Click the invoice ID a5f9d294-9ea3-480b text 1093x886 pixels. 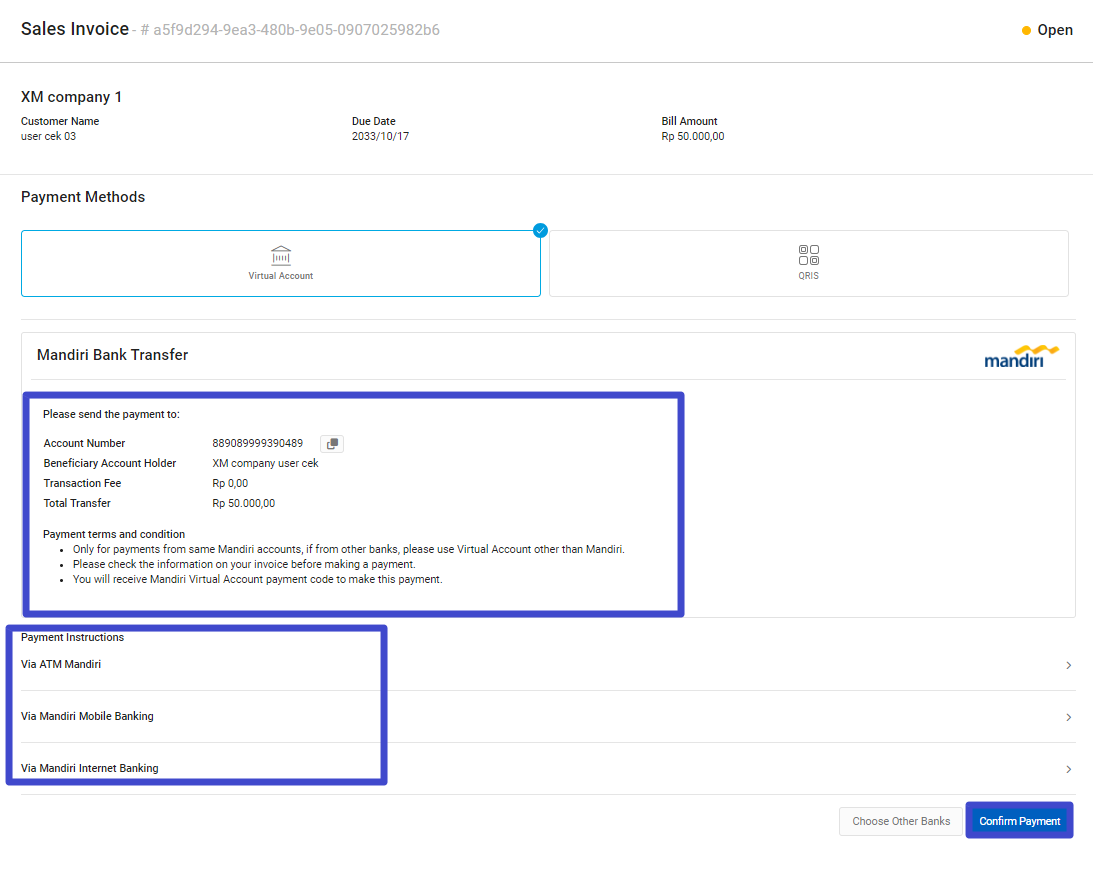(296, 30)
